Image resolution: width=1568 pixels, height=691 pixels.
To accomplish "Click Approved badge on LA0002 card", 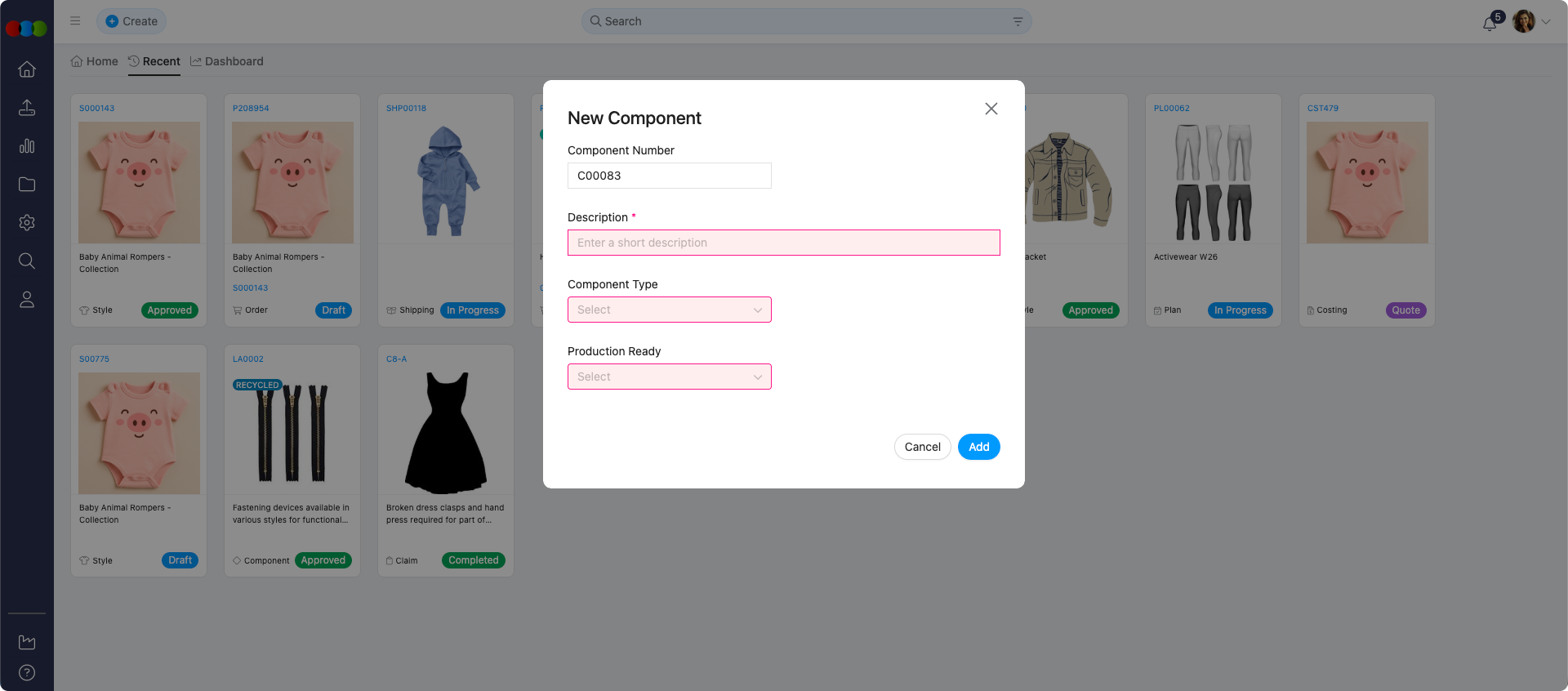I will pos(323,560).
